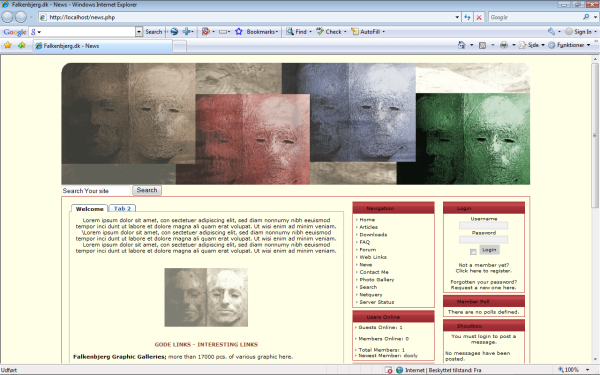Click the Photo Gallery navigation link
This screenshot has height=375, width=600.
(377, 280)
